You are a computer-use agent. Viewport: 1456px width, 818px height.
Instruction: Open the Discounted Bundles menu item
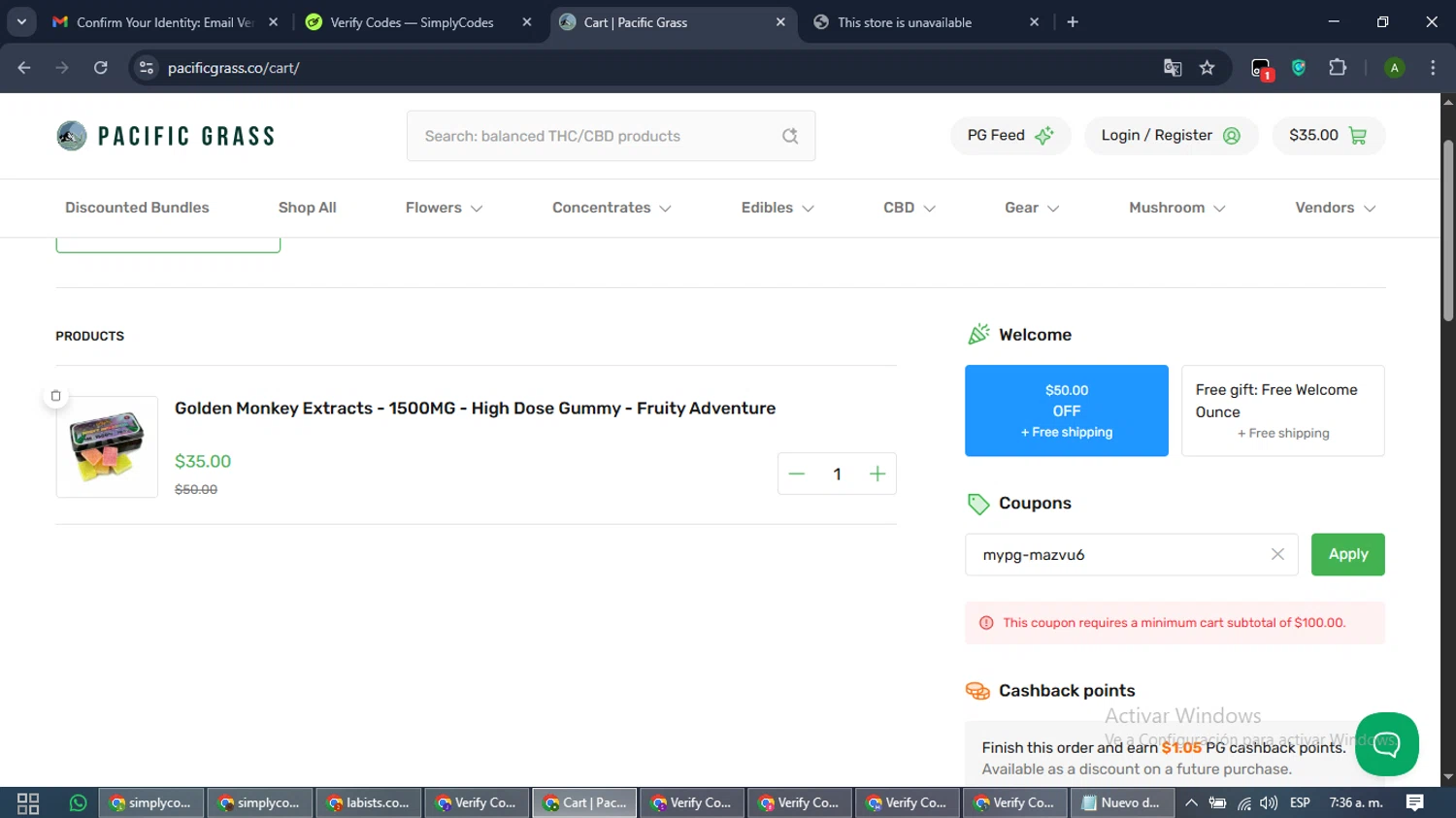pyautogui.click(x=137, y=208)
